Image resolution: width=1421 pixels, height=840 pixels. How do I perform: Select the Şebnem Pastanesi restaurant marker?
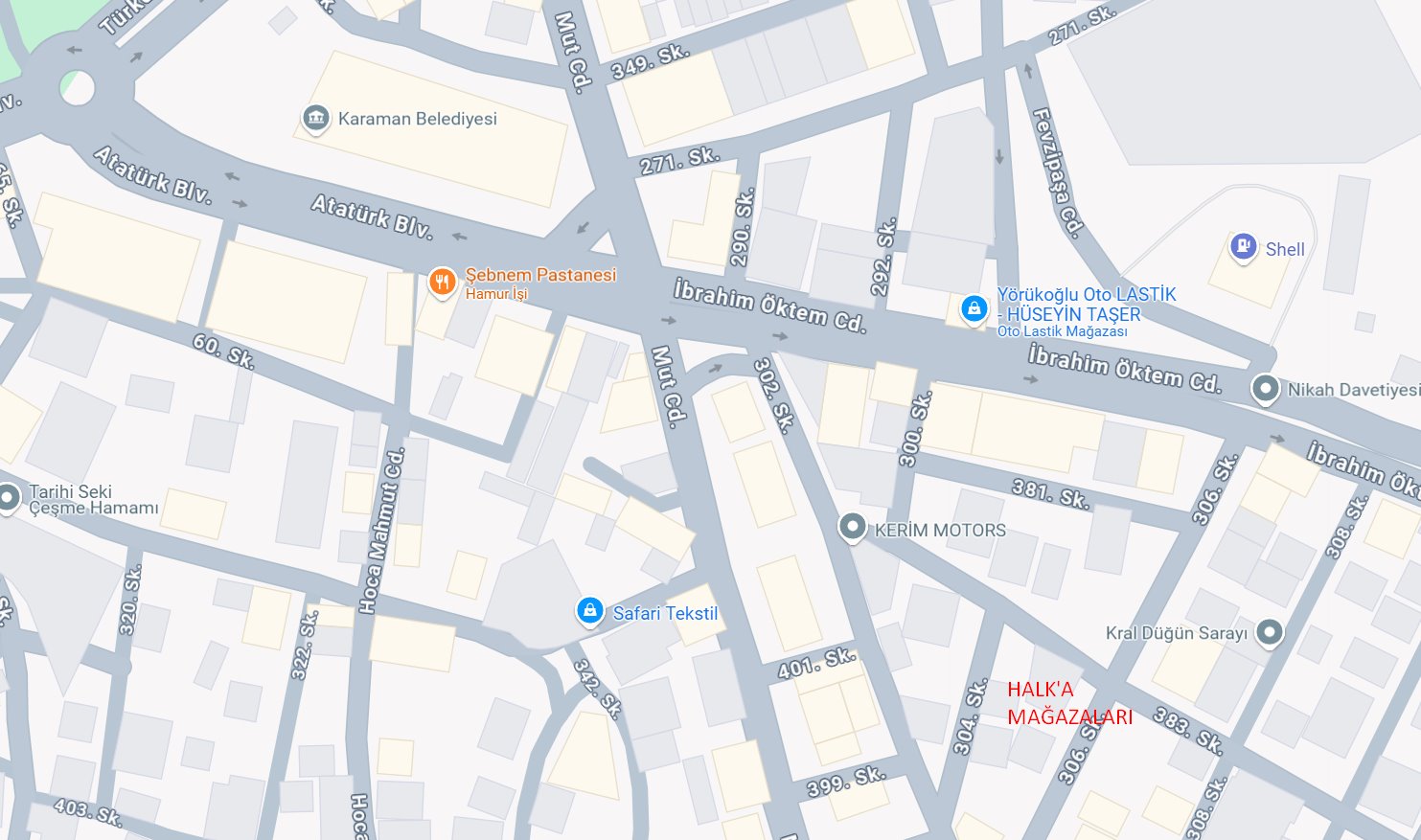click(x=442, y=284)
